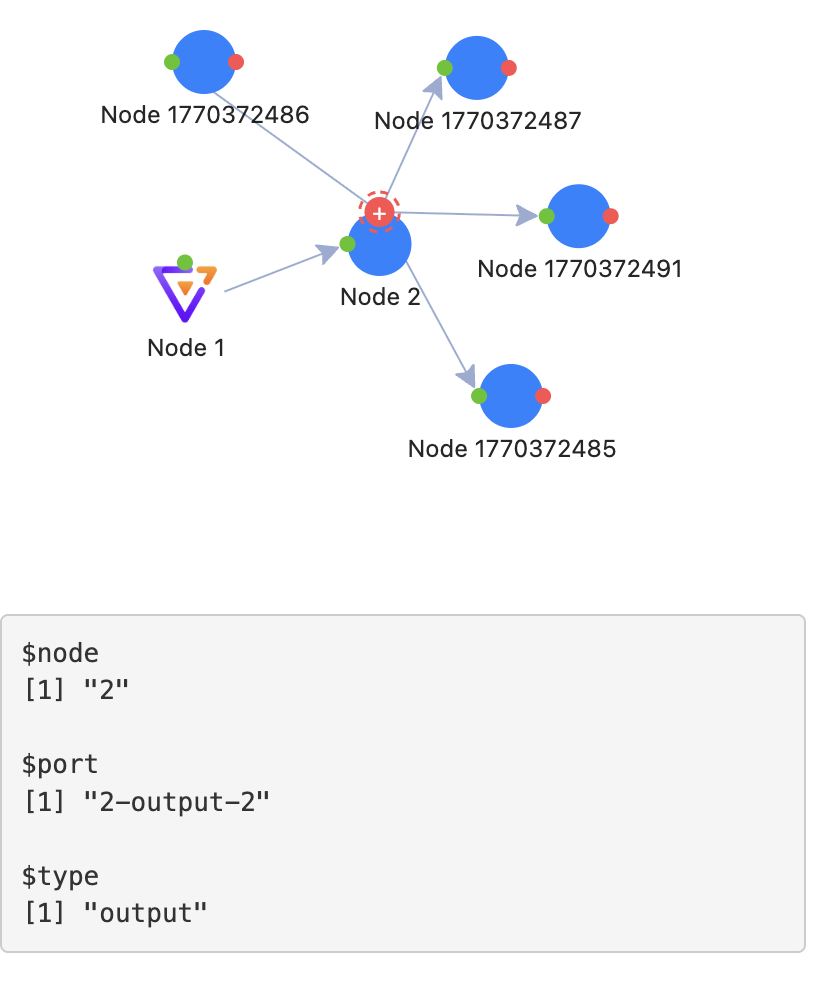
Task: Toggle the green input port of Node 1770372485
Action: click(479, 396)
